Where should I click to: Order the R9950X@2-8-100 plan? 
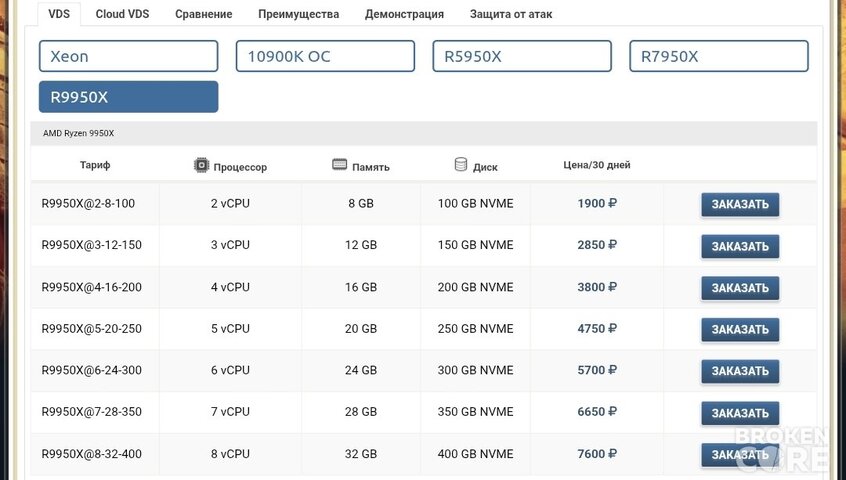pos(740,204)
